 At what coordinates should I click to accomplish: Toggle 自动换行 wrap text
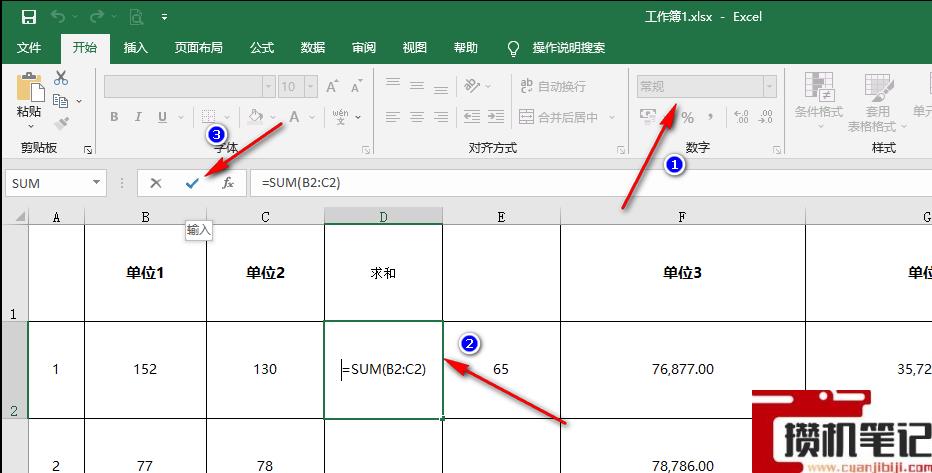point(553,87)
